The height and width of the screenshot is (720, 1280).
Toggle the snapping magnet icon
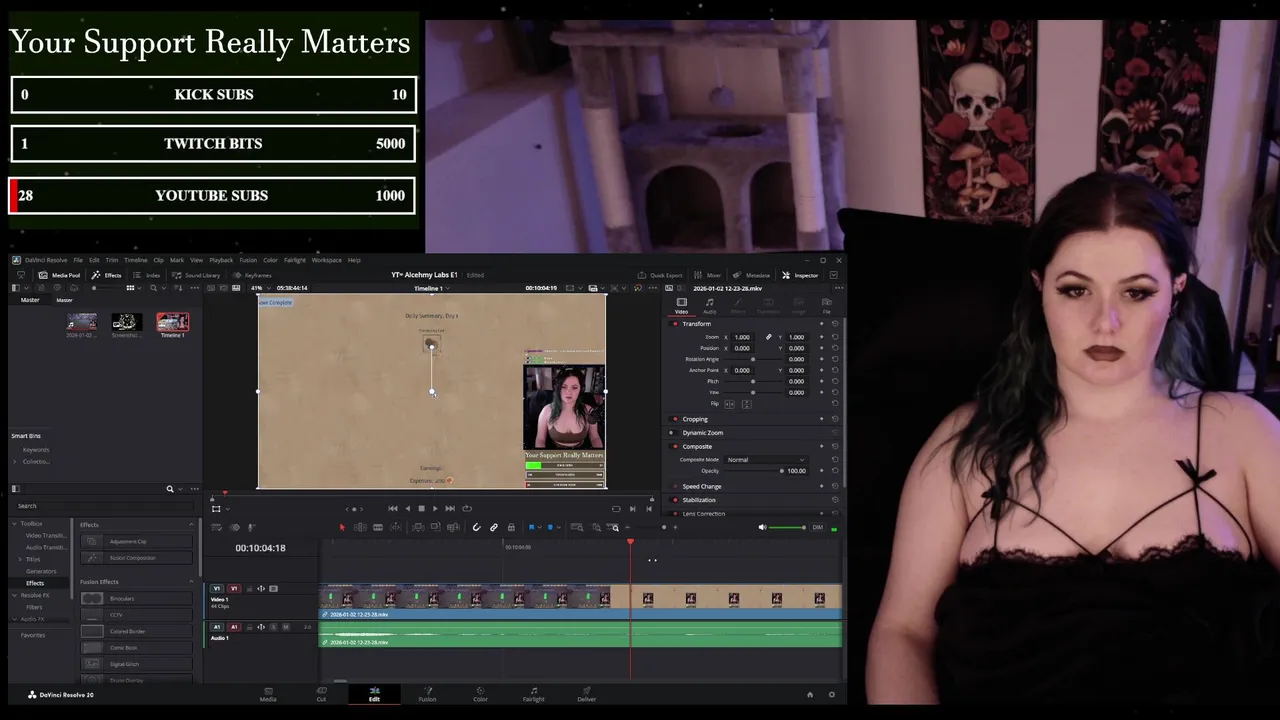(x=476, y=528)
